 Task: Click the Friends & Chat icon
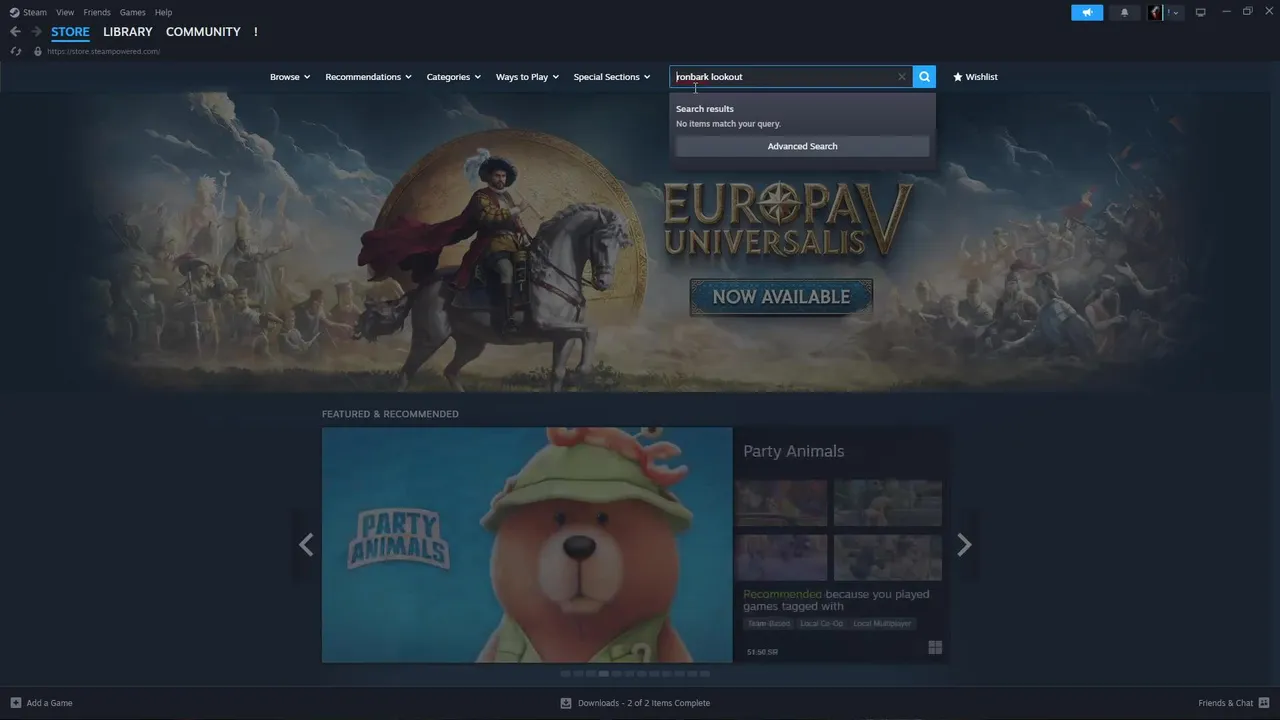click(1265, 703)
